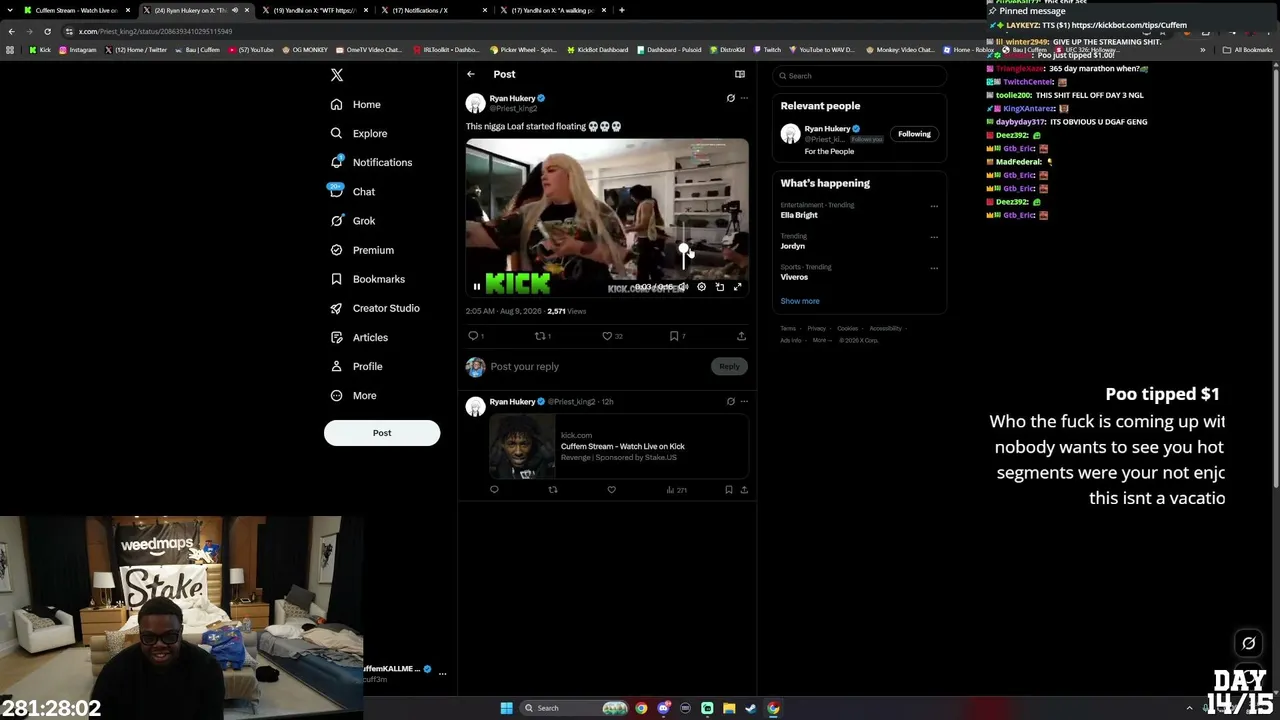Switch to the Notifications / X tab

coord(431,10)
